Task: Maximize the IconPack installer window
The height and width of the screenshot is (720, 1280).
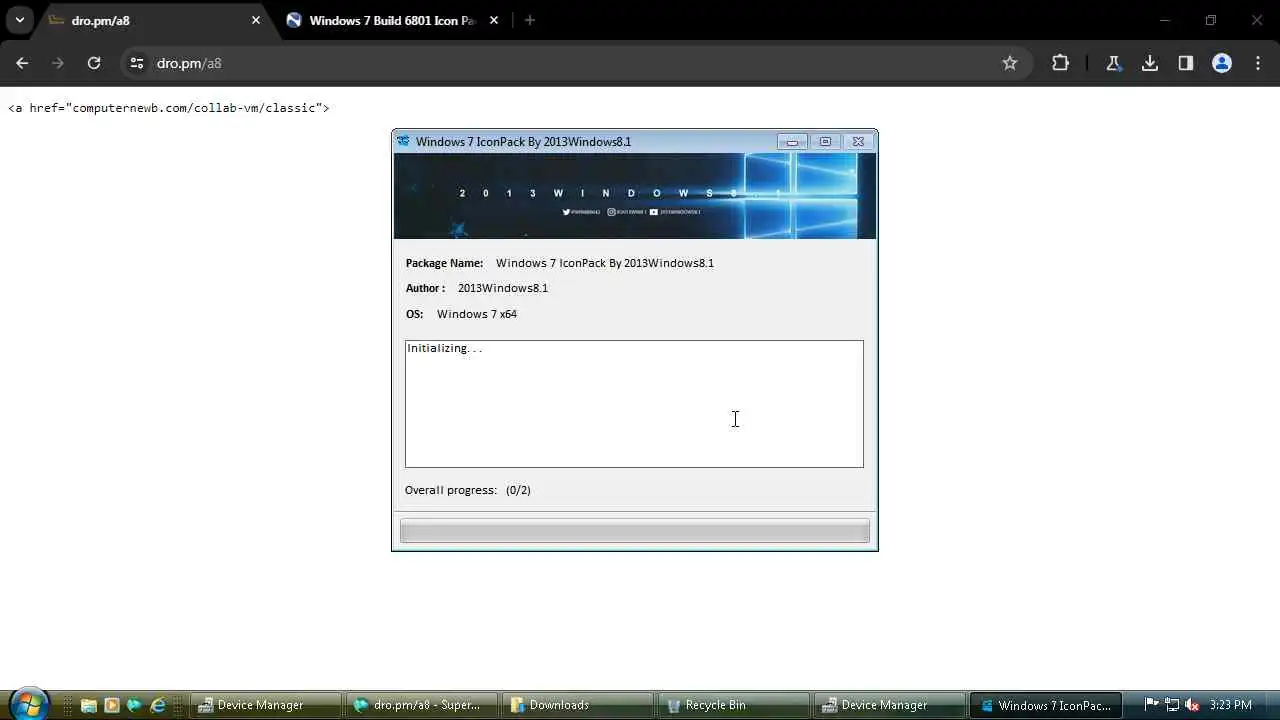Action: pos(825,142)
